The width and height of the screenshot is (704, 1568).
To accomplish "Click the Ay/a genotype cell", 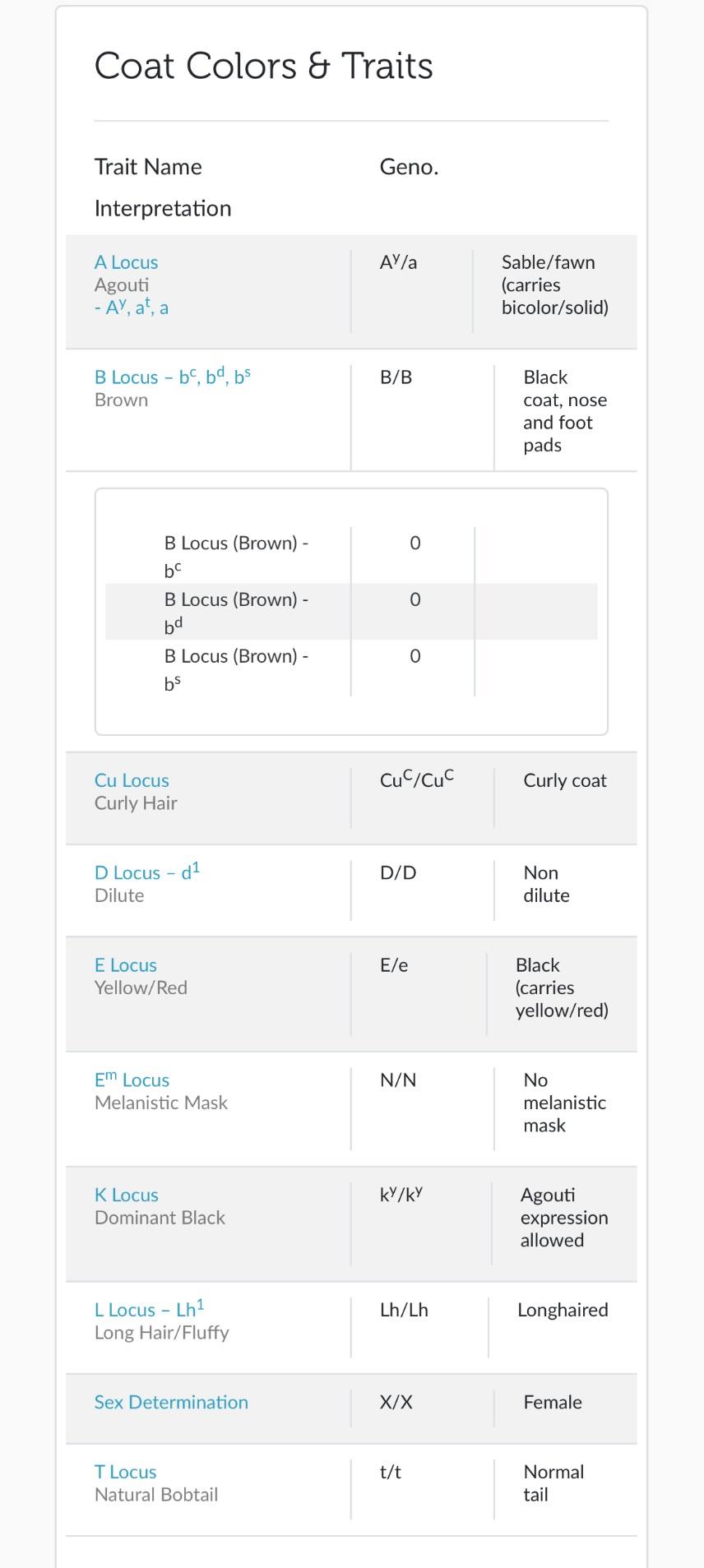I will (x=398, y=262).
